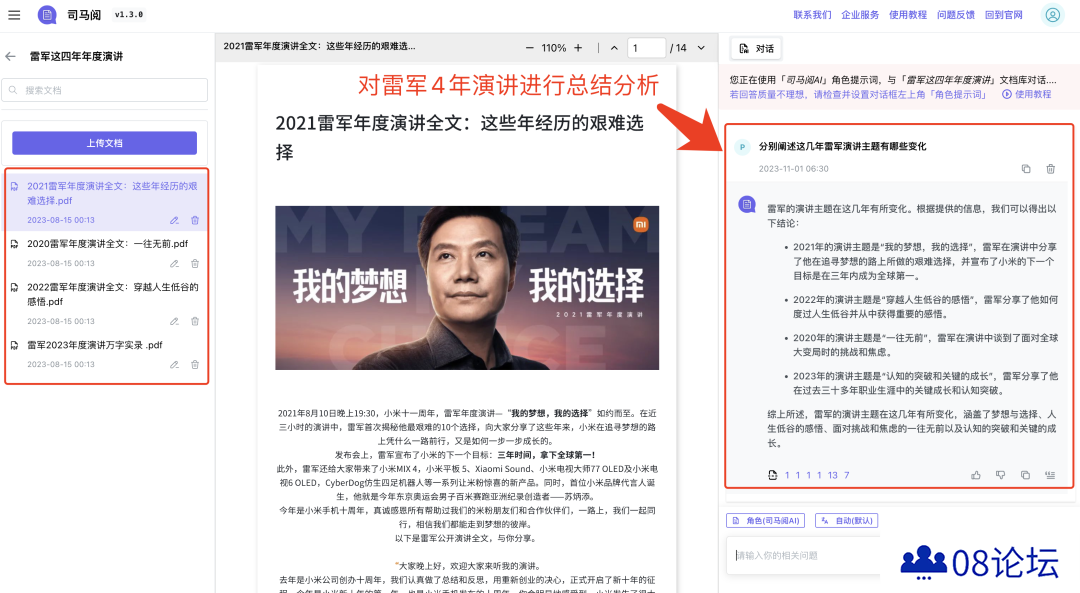Switch to the 对话 tab
This screenshot has height=593, width=1080.
point(756,48)
